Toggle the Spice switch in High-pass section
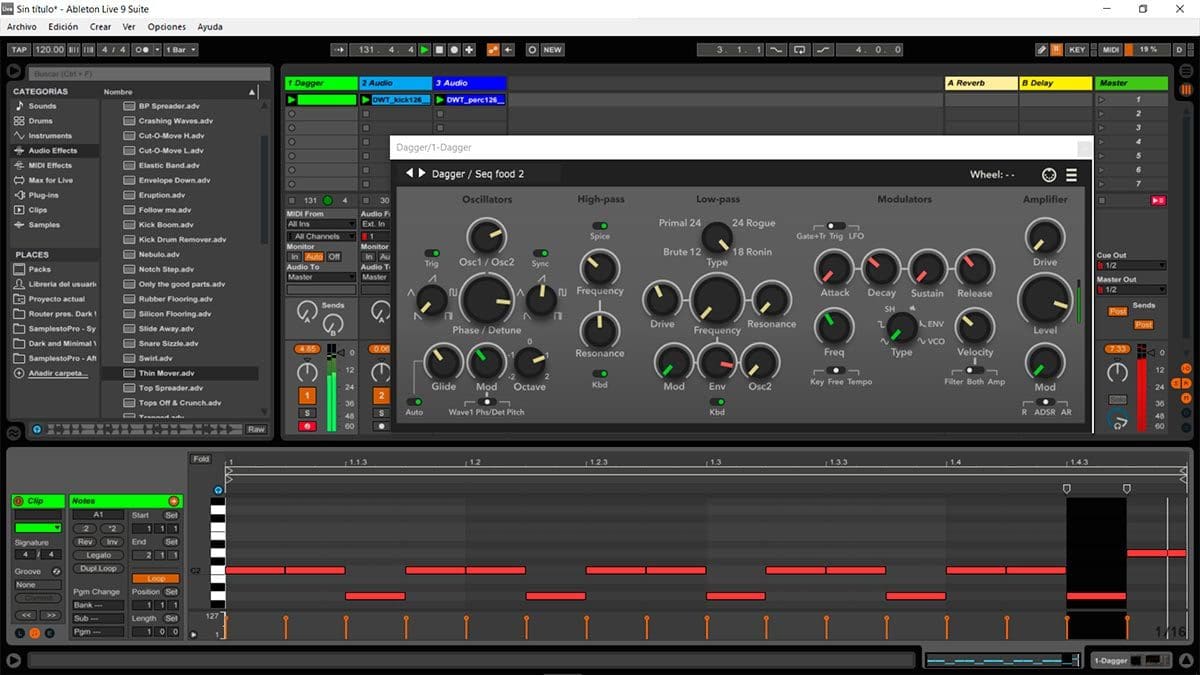Screen dimensions: 1200x675 [x=600, y=226]
